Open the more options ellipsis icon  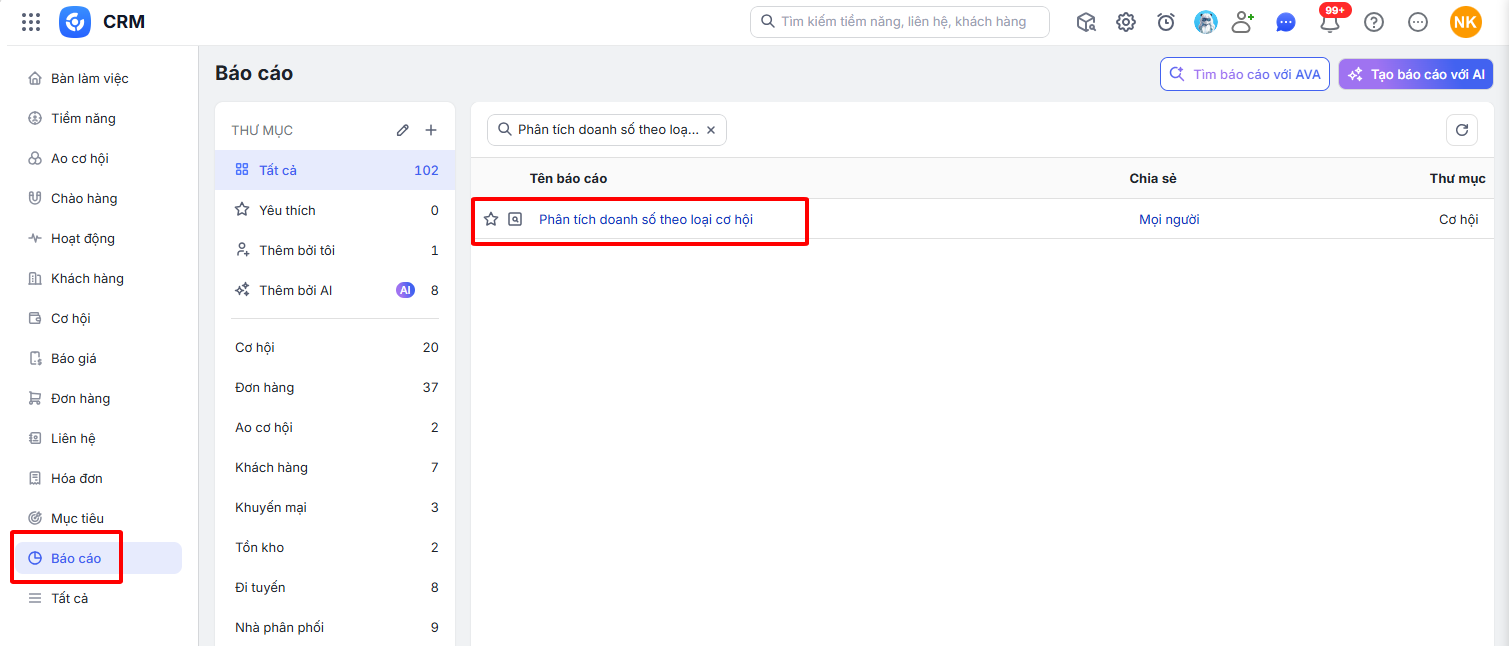pos(1418,22)
